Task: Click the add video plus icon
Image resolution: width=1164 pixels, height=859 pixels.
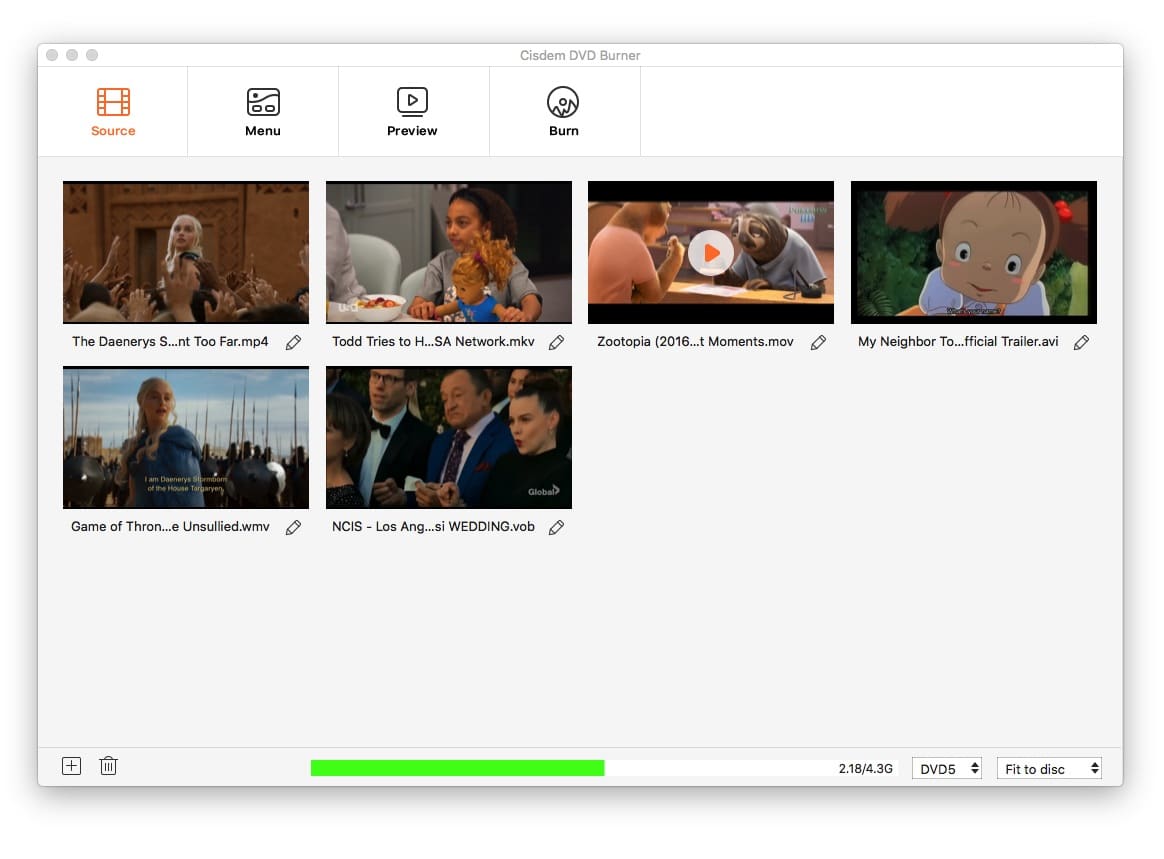Action: pos(71,765)
